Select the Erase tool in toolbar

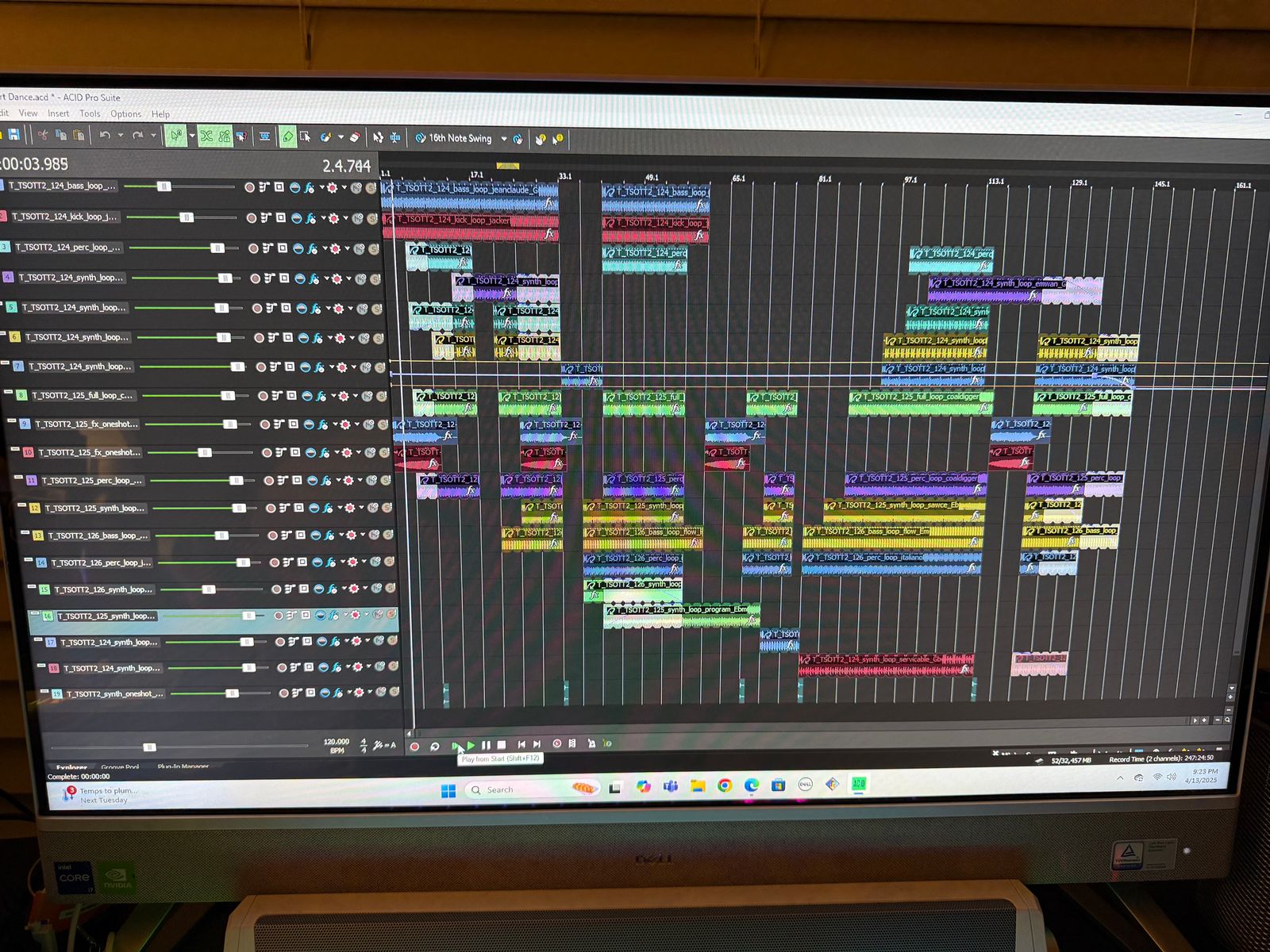pos(356,137)
